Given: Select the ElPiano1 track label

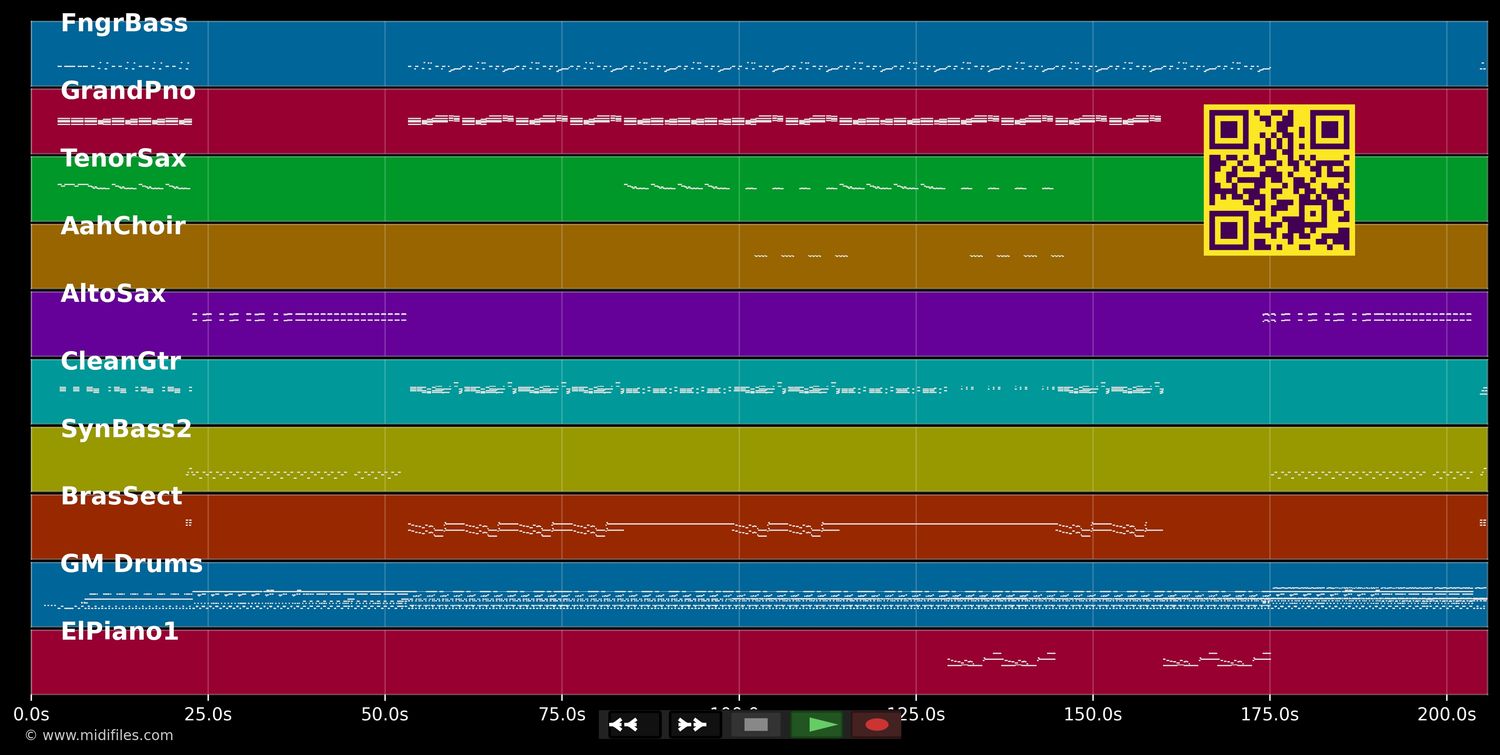Looking at the screenshot, I should 119,632.
